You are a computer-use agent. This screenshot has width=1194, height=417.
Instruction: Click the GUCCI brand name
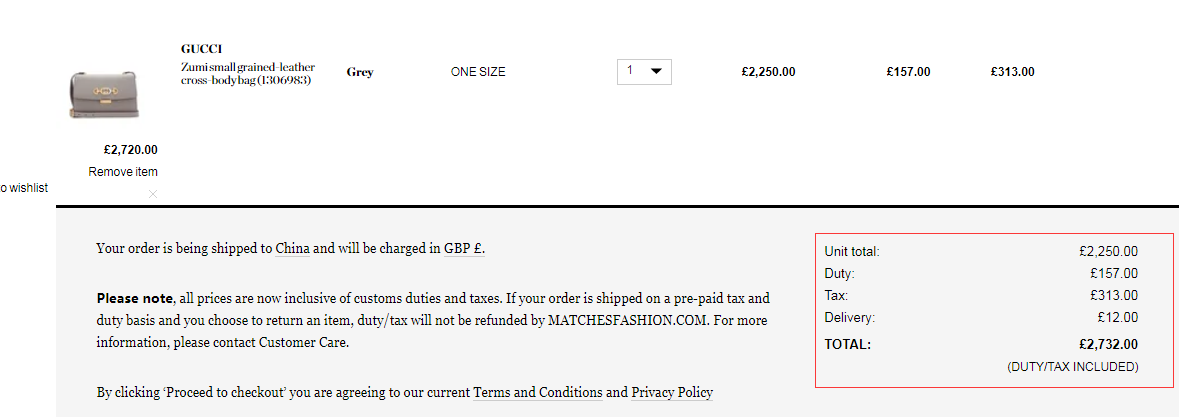[x=201, y=49]
